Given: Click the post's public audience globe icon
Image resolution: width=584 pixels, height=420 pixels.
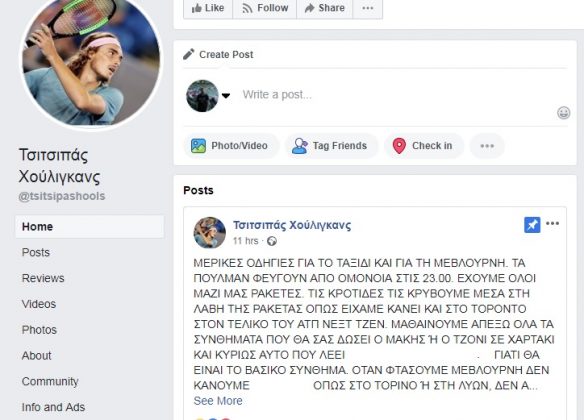Looking at the screenshot, I should pyautogui.click(x=272, y=241).
